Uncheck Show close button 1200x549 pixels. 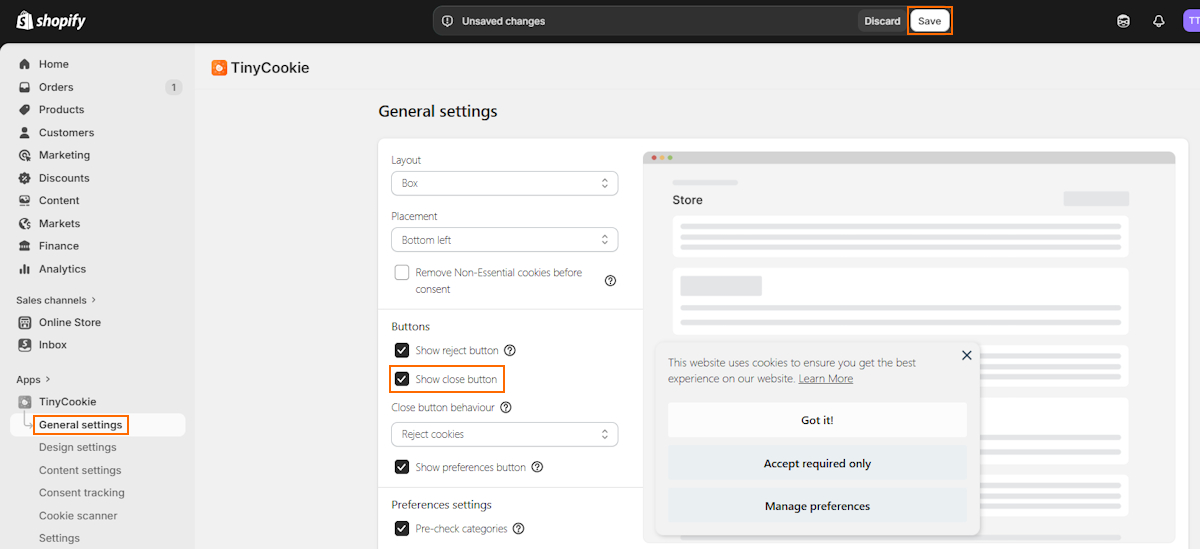[x=402, y=379]
